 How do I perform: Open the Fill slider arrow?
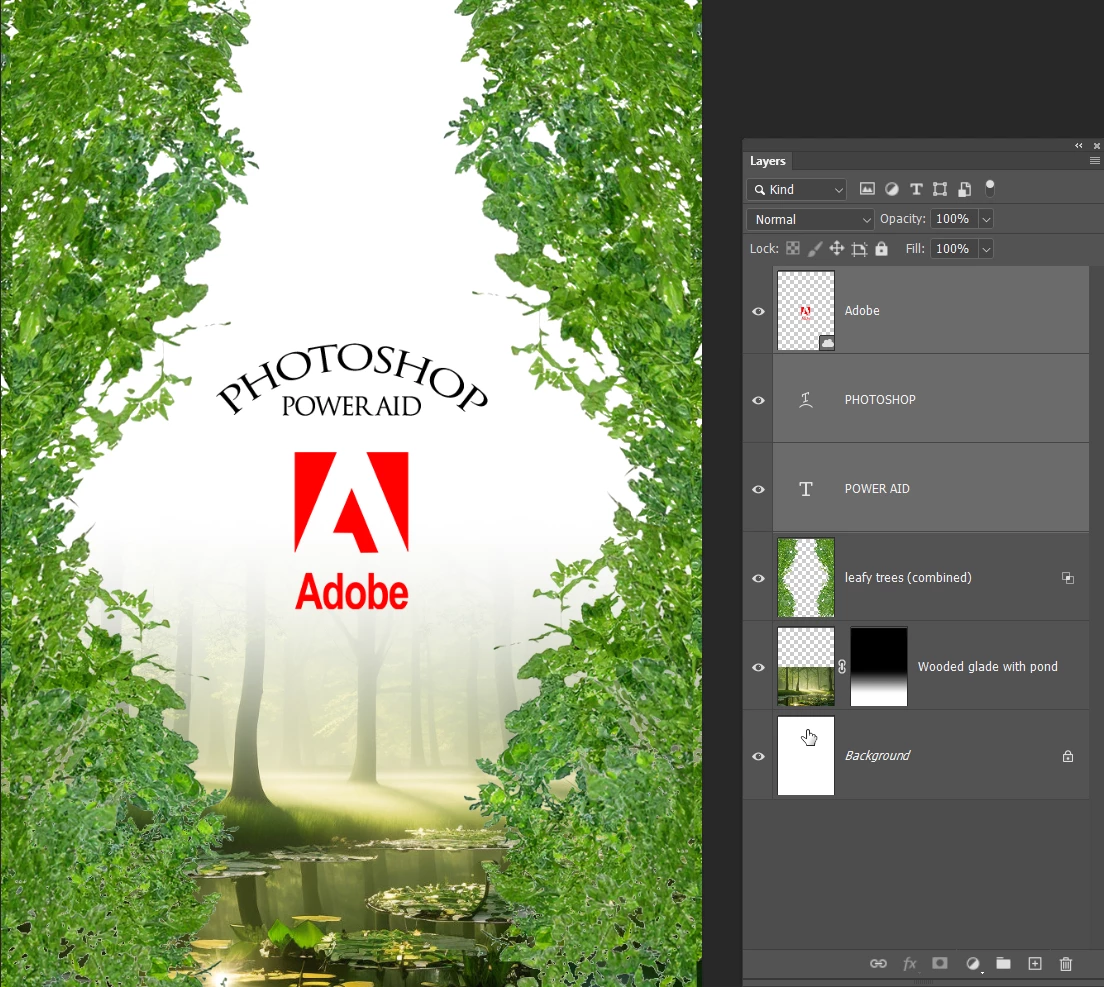[x=986, y=249]
